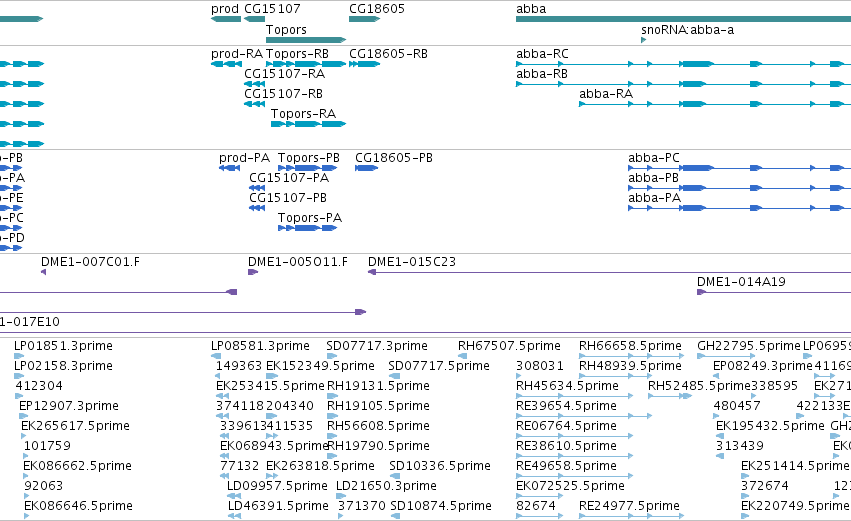The width and height of the screenshot is (851, 521).
Task: Click the Topors-PB protein label
Action: click(x=309, y=158)
